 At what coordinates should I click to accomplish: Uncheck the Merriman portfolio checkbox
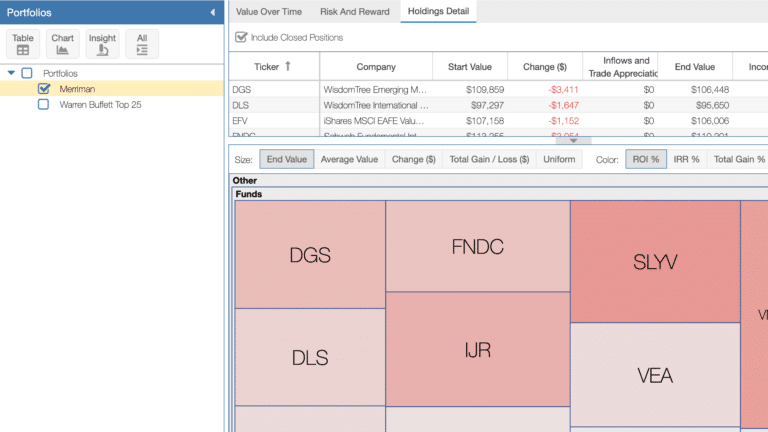point(44,89)
